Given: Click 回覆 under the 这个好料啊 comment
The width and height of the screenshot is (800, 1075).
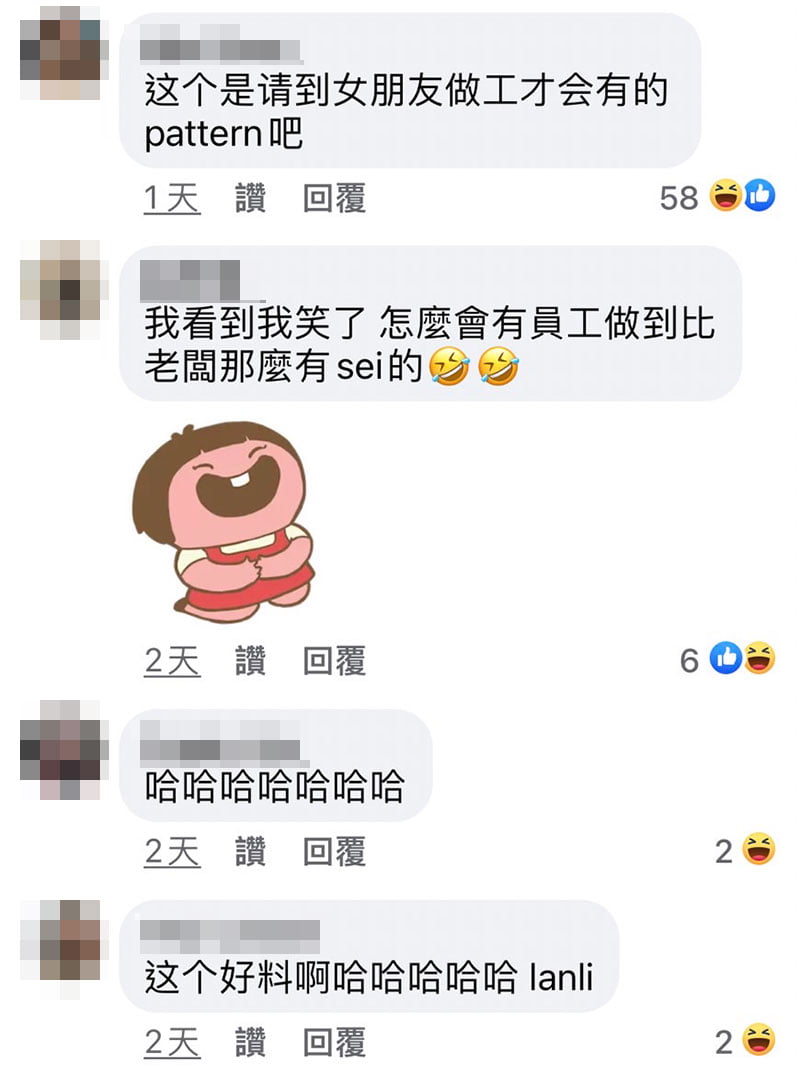Looking at the screenshot, I should tap(334, 1042).
